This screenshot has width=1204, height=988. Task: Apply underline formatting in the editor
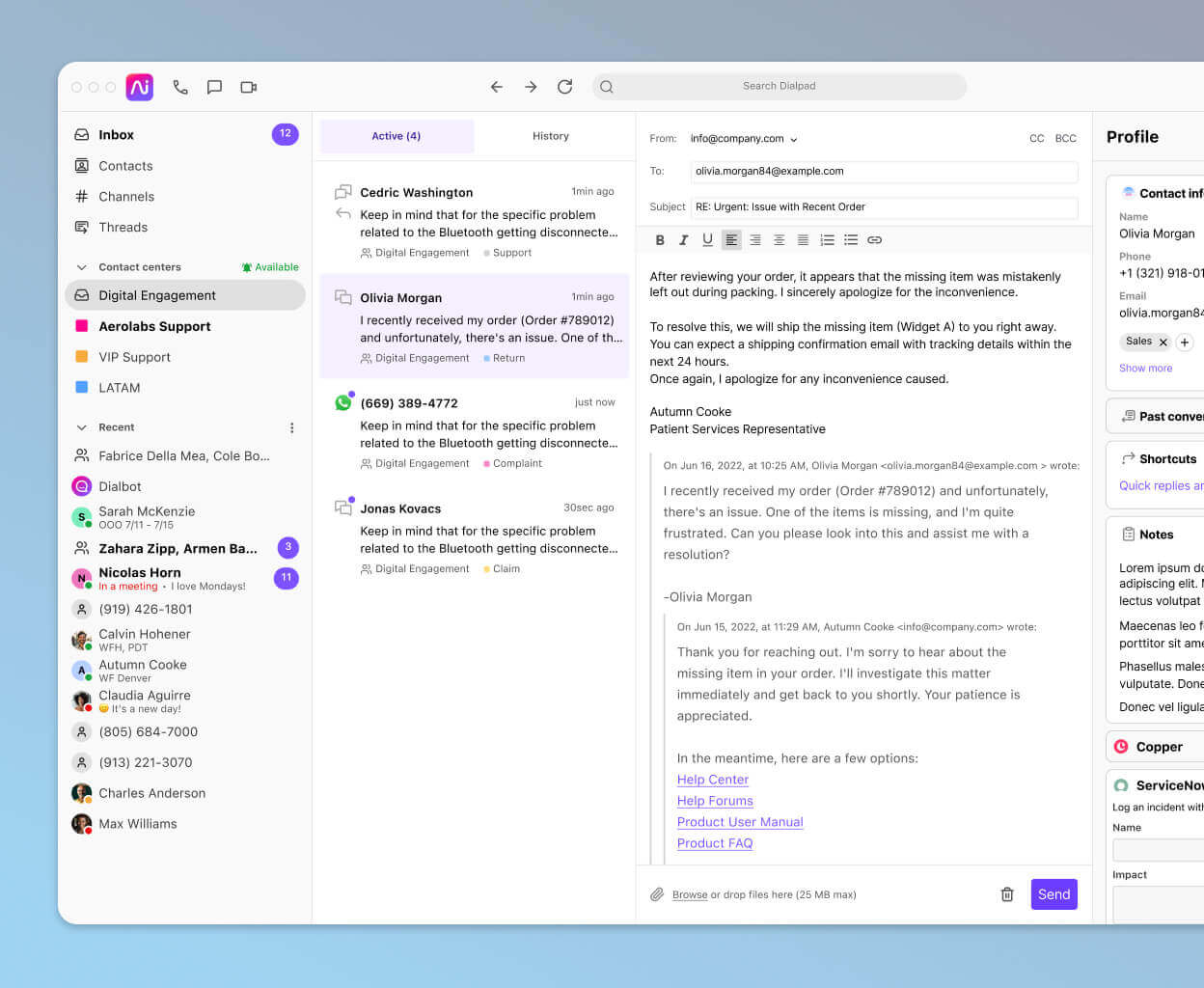click(707, 239)
